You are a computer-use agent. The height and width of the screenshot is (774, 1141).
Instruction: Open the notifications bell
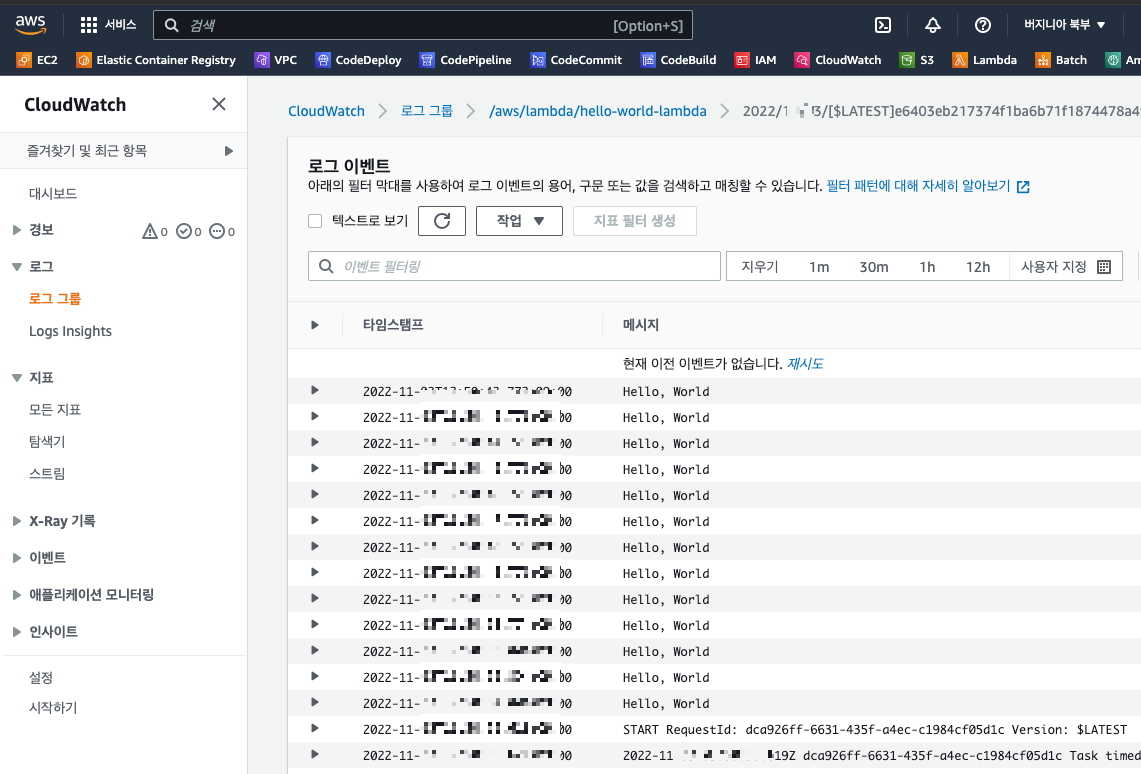(x=933, y=25)
